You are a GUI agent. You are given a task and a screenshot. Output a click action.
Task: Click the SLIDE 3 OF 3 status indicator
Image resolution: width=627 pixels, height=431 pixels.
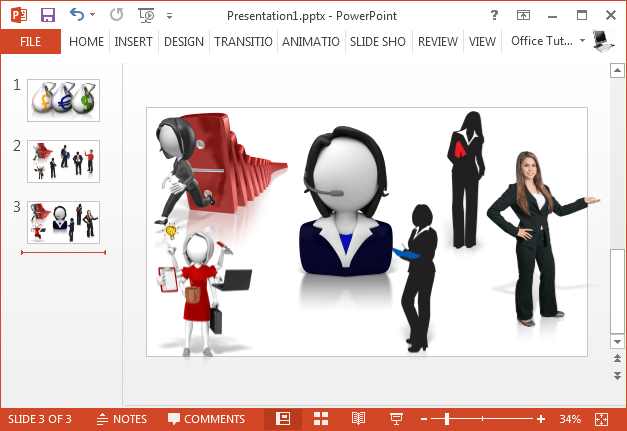(40, 419)
